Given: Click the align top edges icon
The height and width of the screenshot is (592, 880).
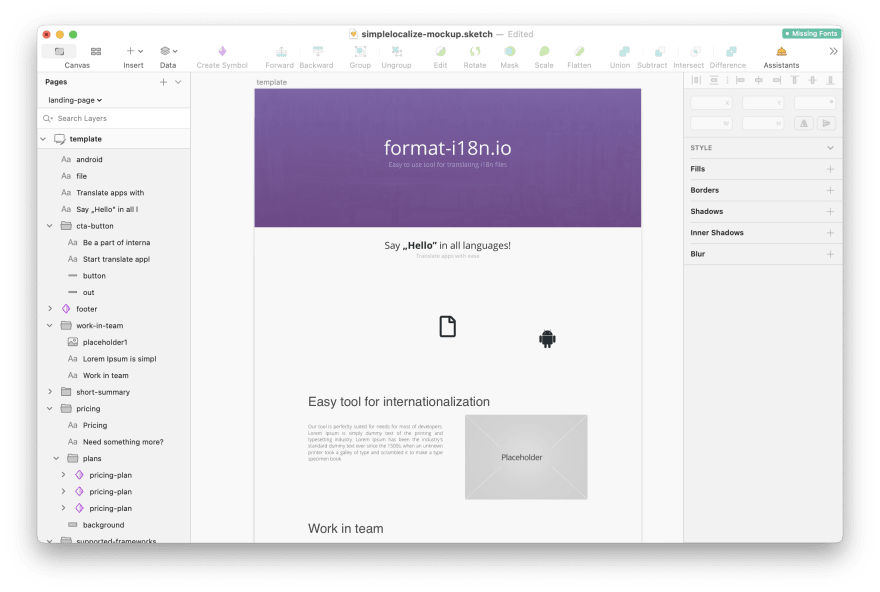Looking at the screenshot, I should pos(794,80).
